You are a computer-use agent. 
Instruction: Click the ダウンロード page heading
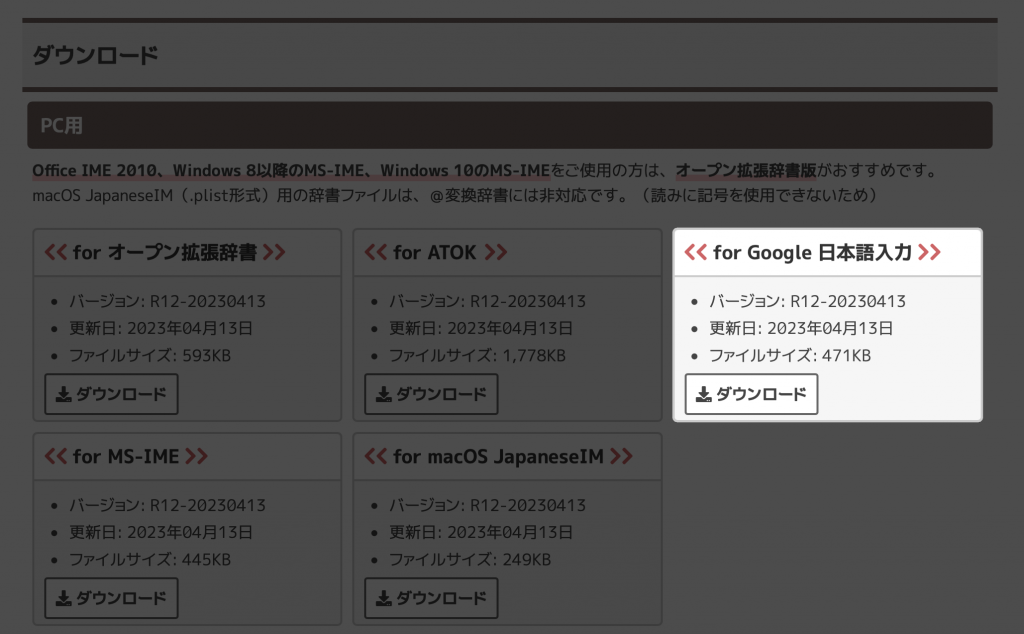pos(96,55)
